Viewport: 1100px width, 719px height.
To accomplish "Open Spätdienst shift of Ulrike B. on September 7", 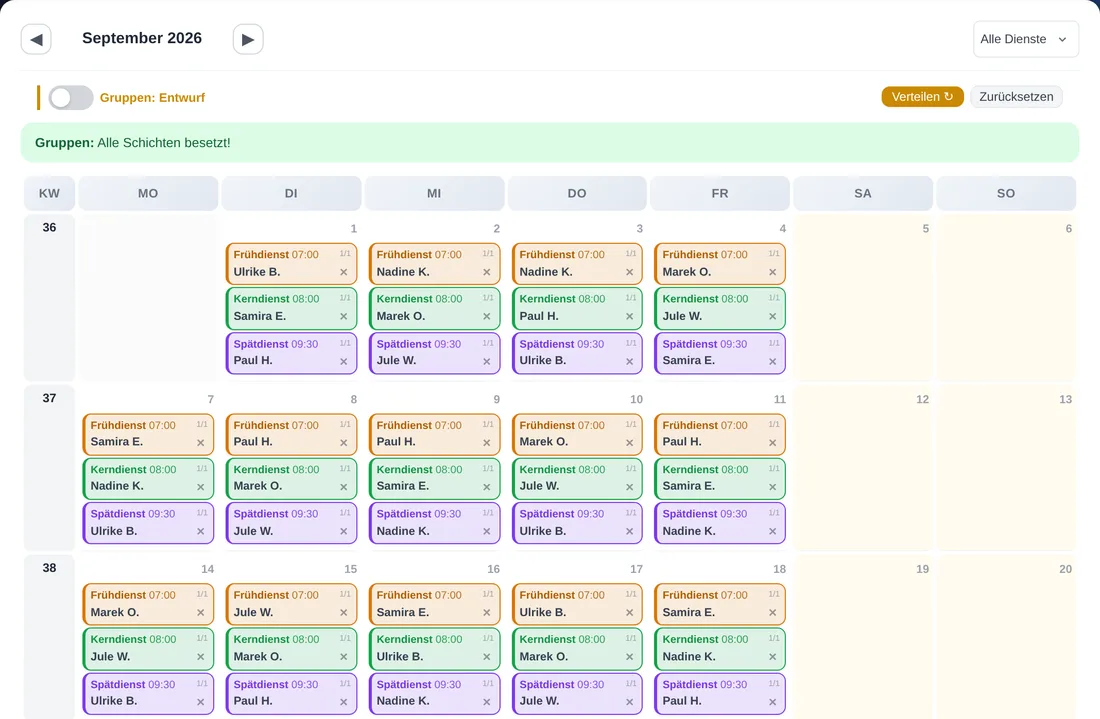I will tap(148, 523).
